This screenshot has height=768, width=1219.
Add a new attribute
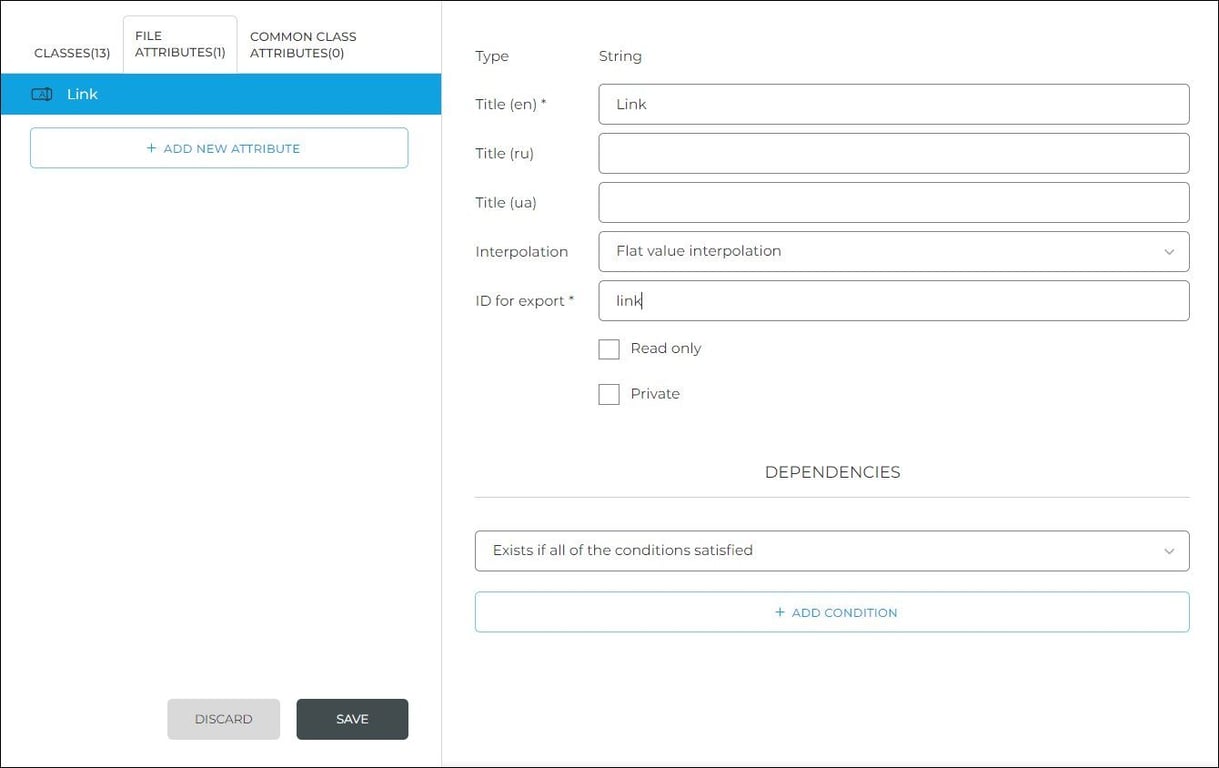click(219, 147)
